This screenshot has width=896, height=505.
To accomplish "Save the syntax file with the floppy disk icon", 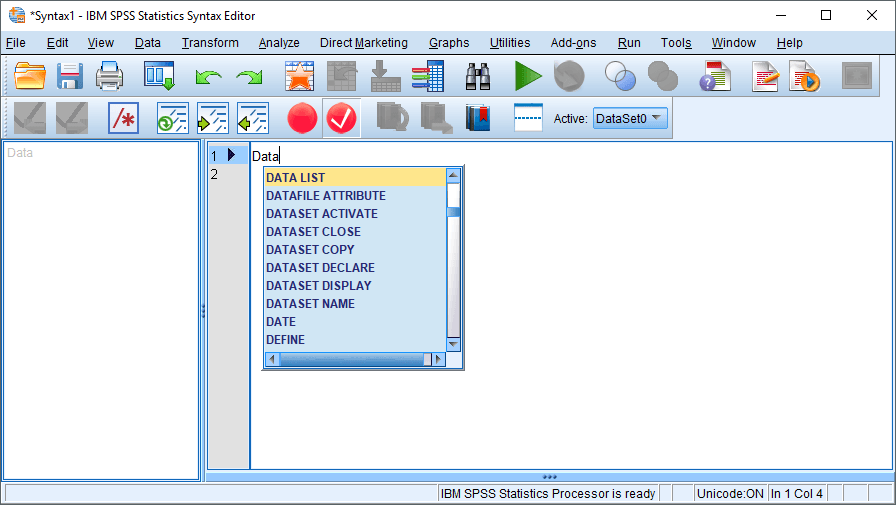I will pyautogui.click(x=69, y=76).
